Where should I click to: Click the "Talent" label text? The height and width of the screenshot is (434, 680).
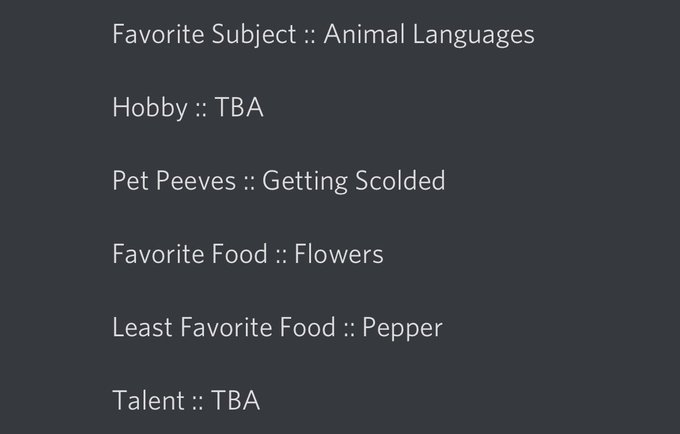tap(148, 401)
